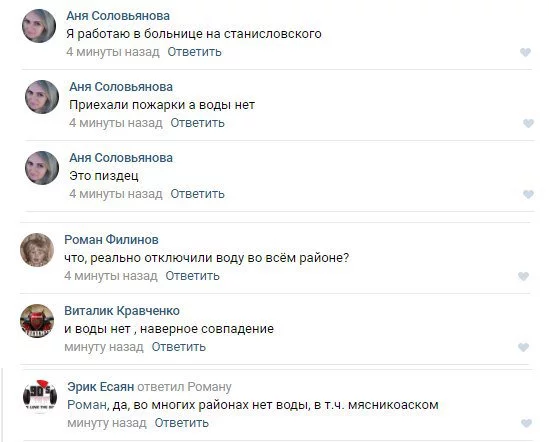
Task: Reply to the 'Приехали пожарки' comment
Action: point(197,123)
